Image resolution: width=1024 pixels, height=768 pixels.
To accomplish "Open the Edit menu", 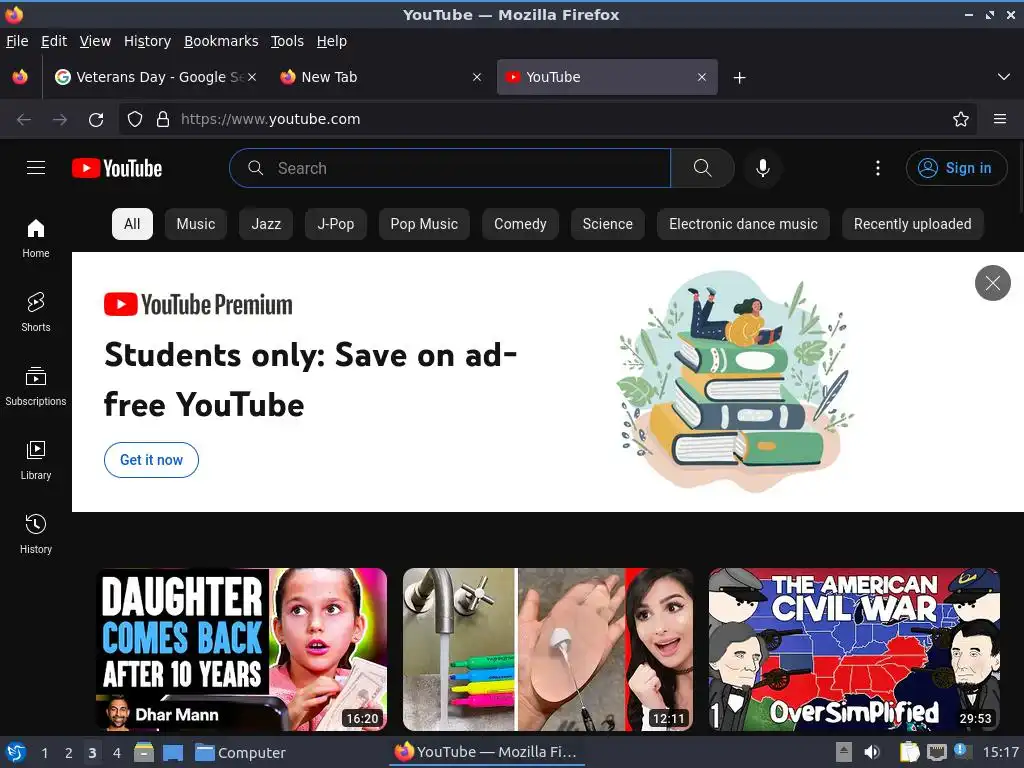I will 54,41.
